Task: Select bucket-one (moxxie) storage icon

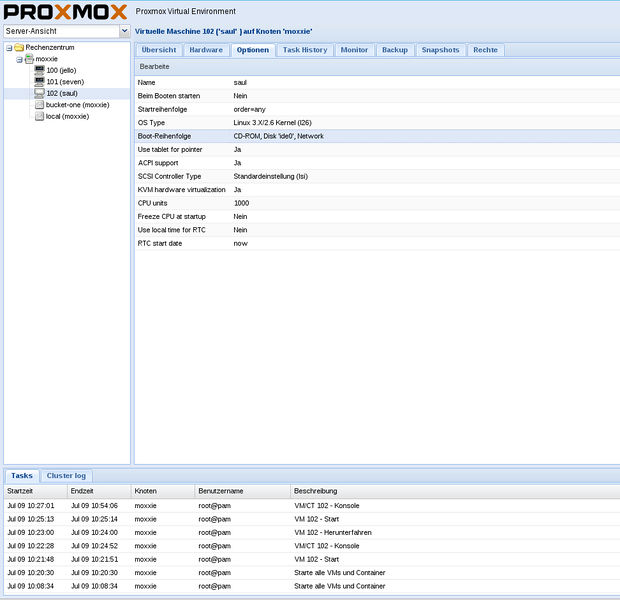Action: (39, 105)
